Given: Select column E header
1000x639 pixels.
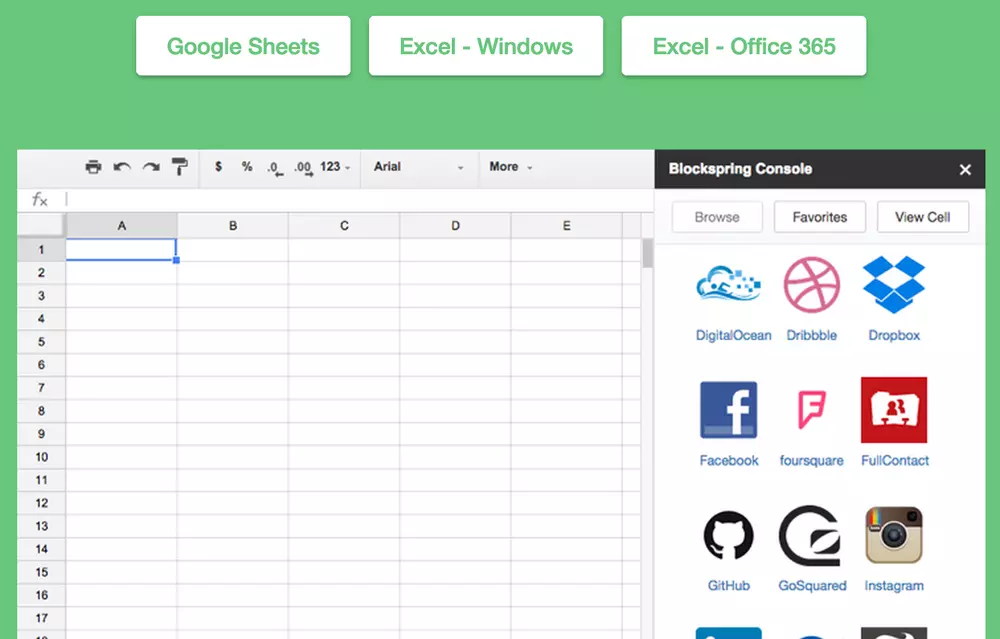Looking at the screenshot, I should 566,226.
